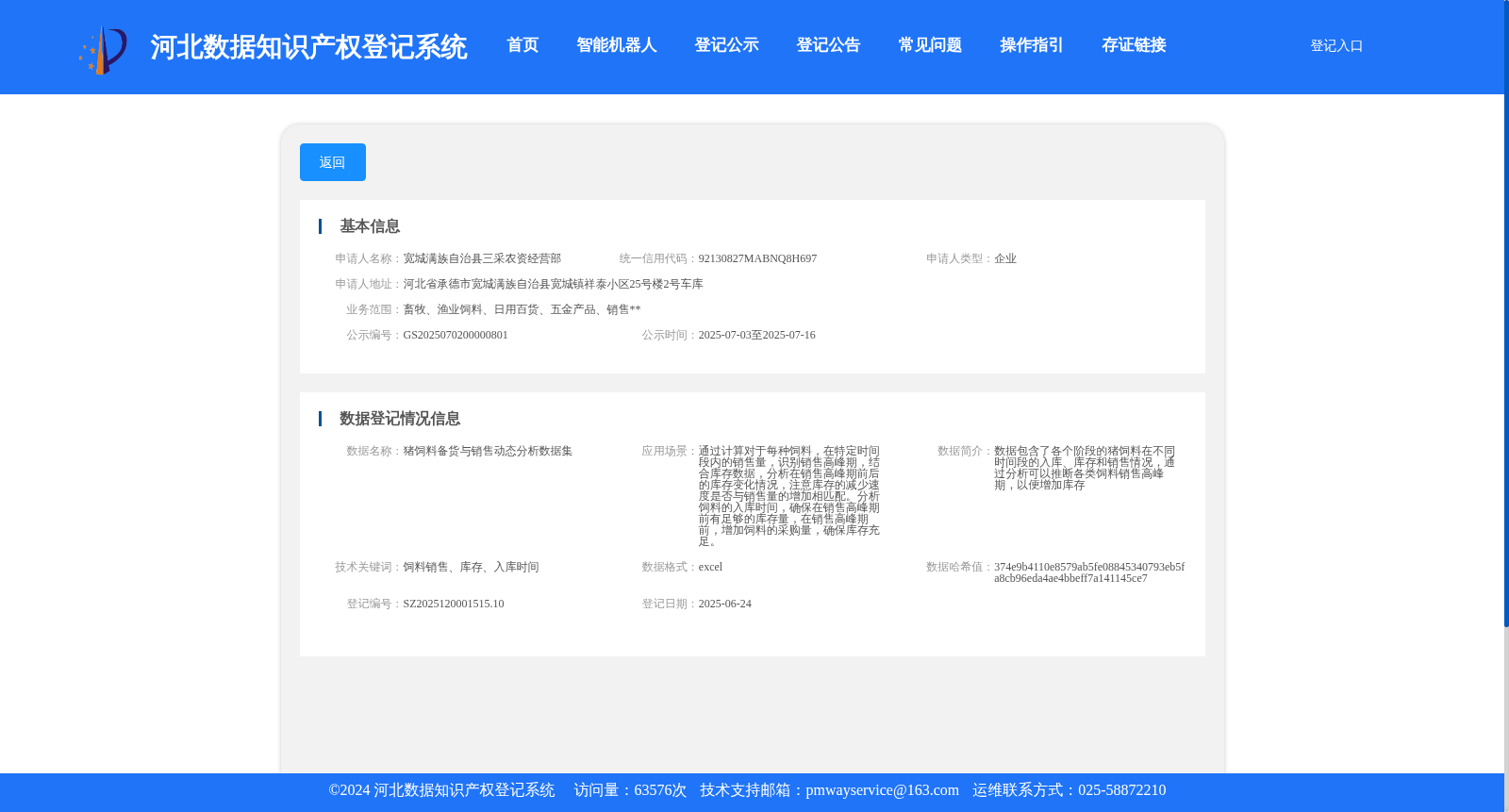Image resolution: width=1509 pixels, height=812 pixels.
Task: Select data format value excel
Action: click(x=710, y=567)
